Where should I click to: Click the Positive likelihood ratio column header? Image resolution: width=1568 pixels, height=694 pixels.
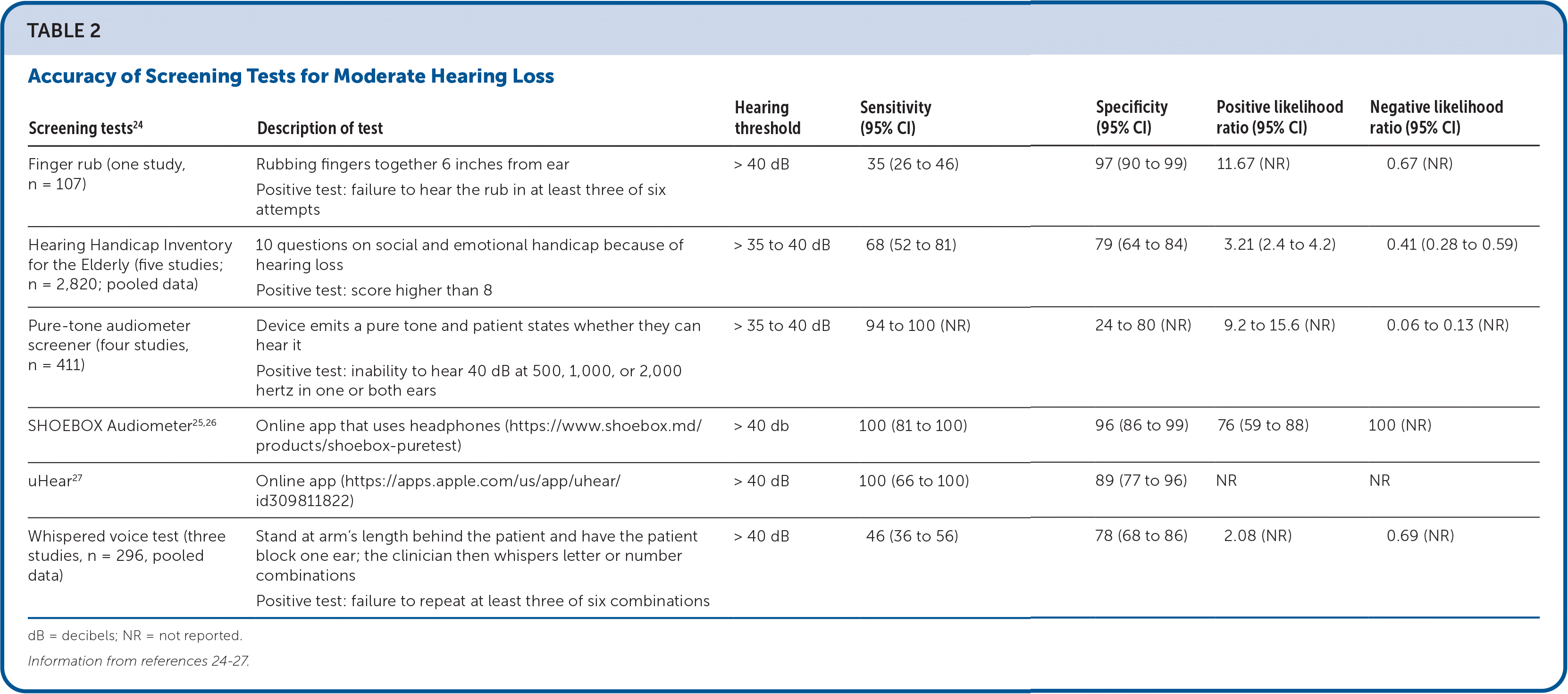(x=1280, y=118)
